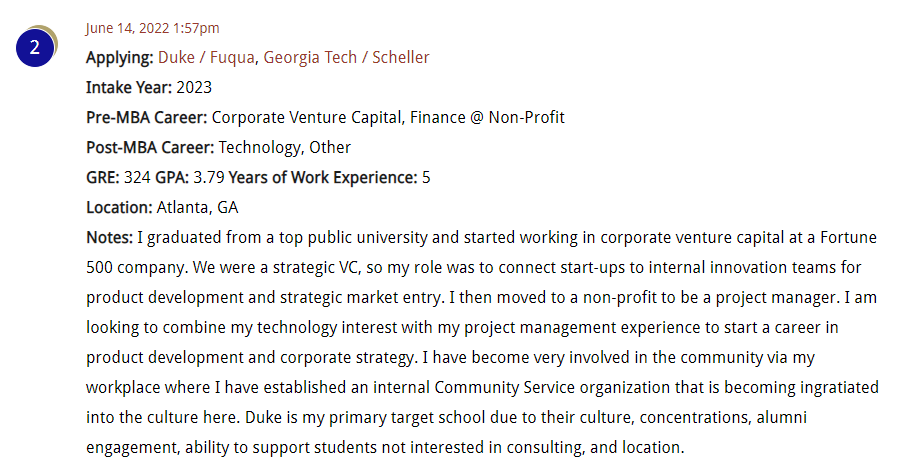
Task: Open the Duke / Fuqua school link
Action: [206, 57]
